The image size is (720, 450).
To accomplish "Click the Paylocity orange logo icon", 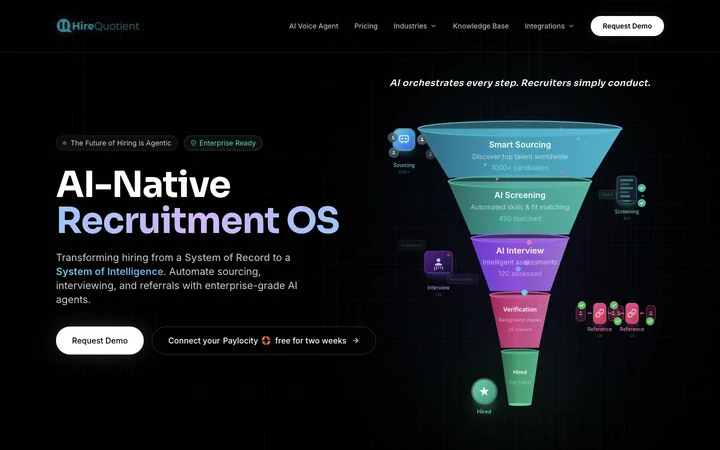I will pos(266,341).
